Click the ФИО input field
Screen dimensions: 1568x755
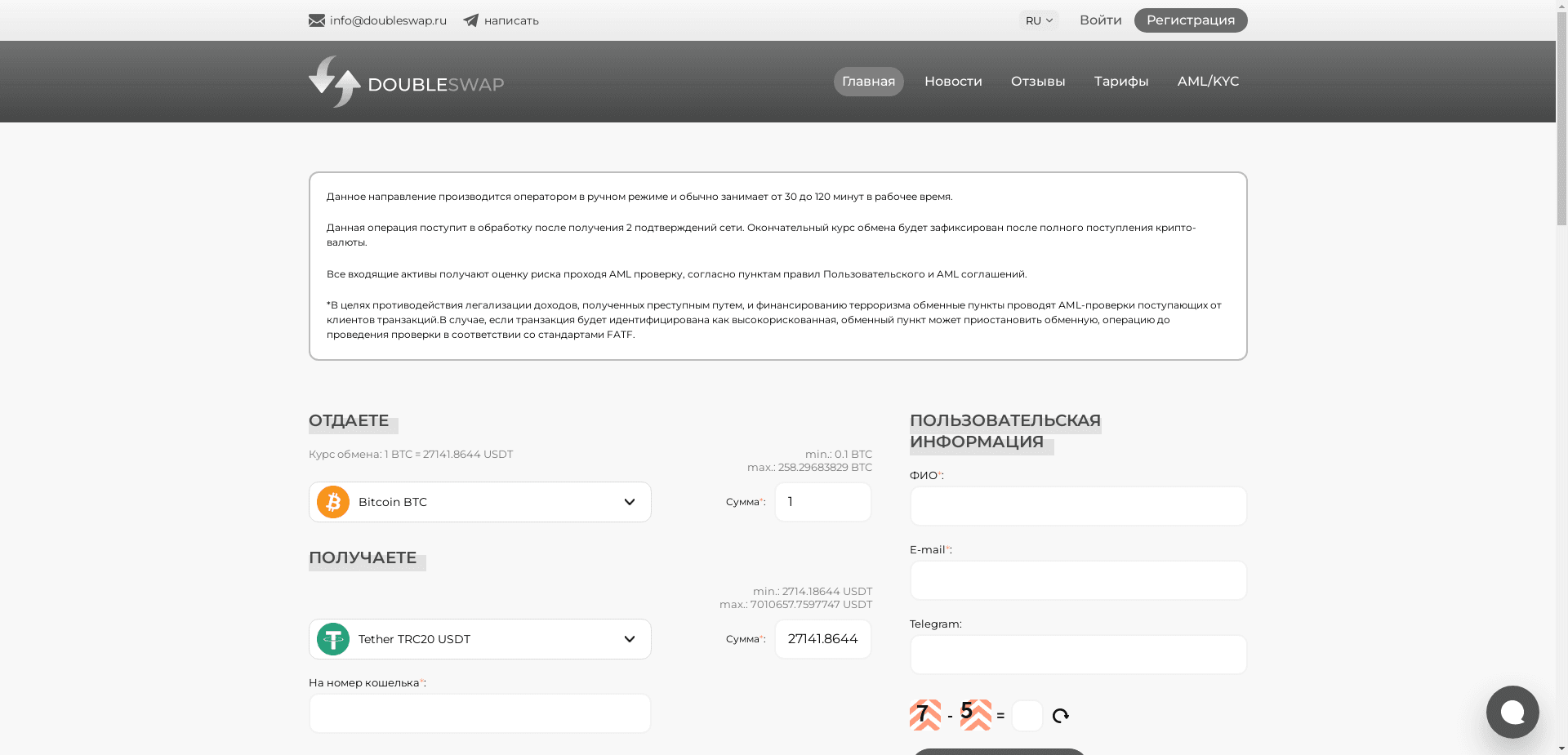tap(1078, 506)
